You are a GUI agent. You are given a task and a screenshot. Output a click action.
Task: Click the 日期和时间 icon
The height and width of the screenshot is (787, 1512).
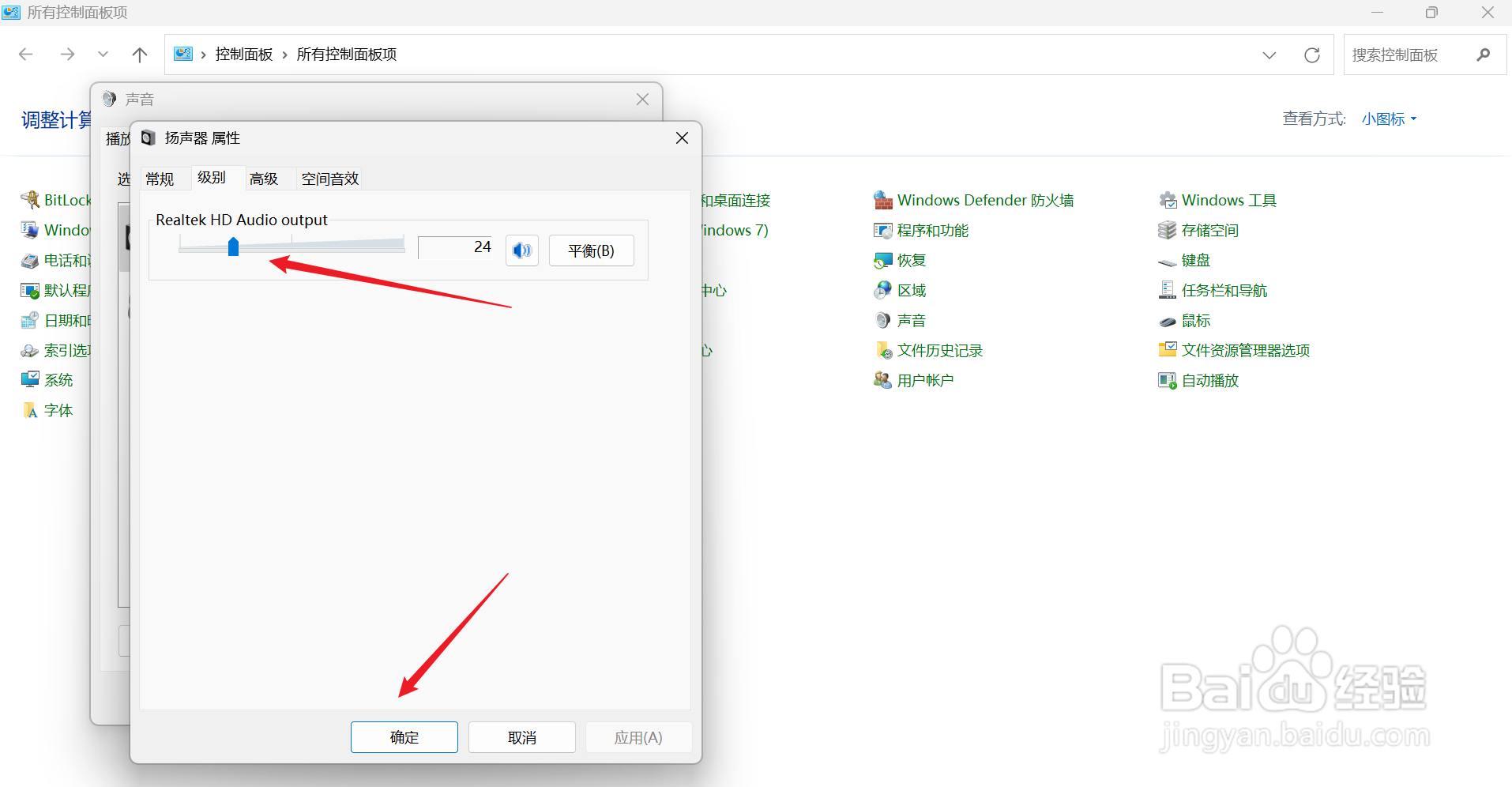coord(30,321)
